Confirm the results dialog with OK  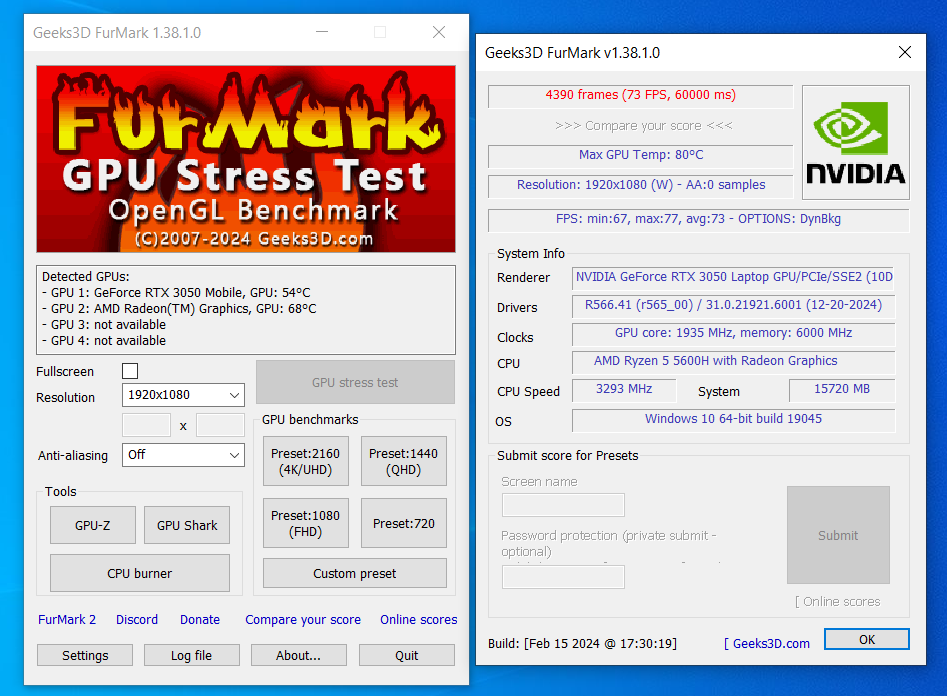tap(867, 639)
